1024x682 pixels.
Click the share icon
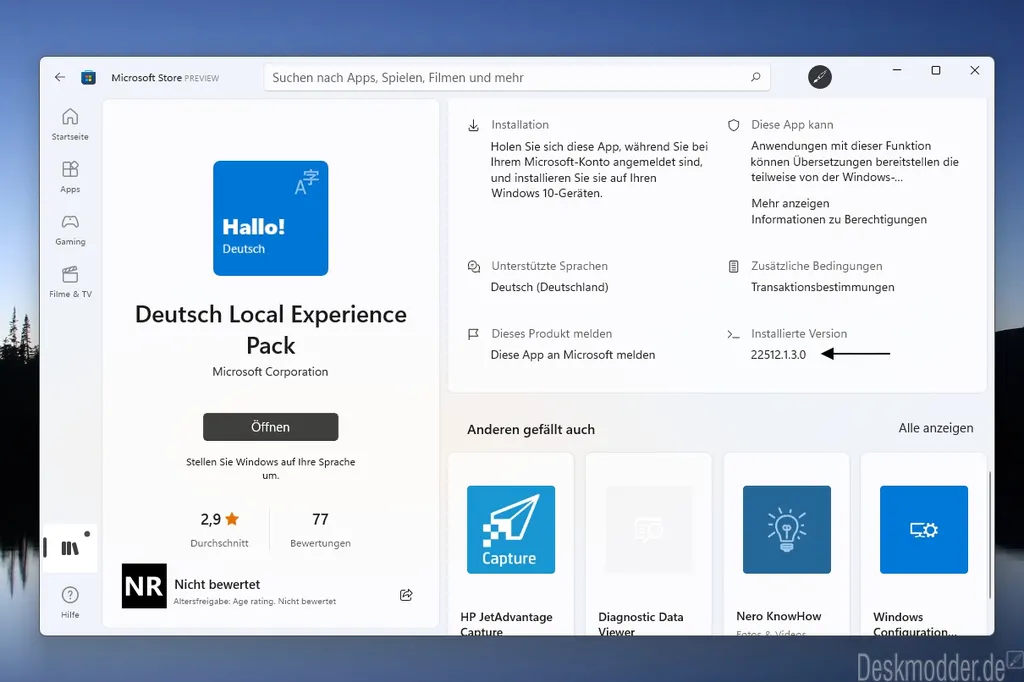406,594
